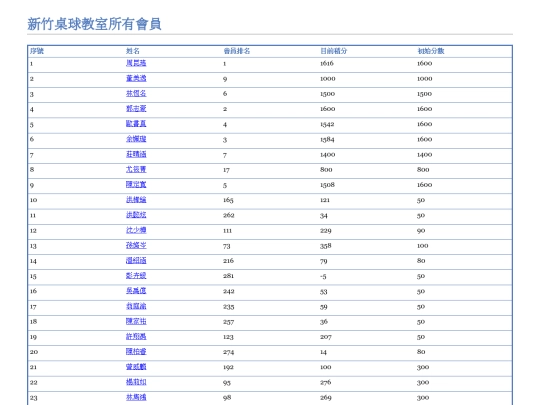Viewport: 540px width, 405px height.
Task: Open the member name link in row 8
Action: click(x=136, y=169)
